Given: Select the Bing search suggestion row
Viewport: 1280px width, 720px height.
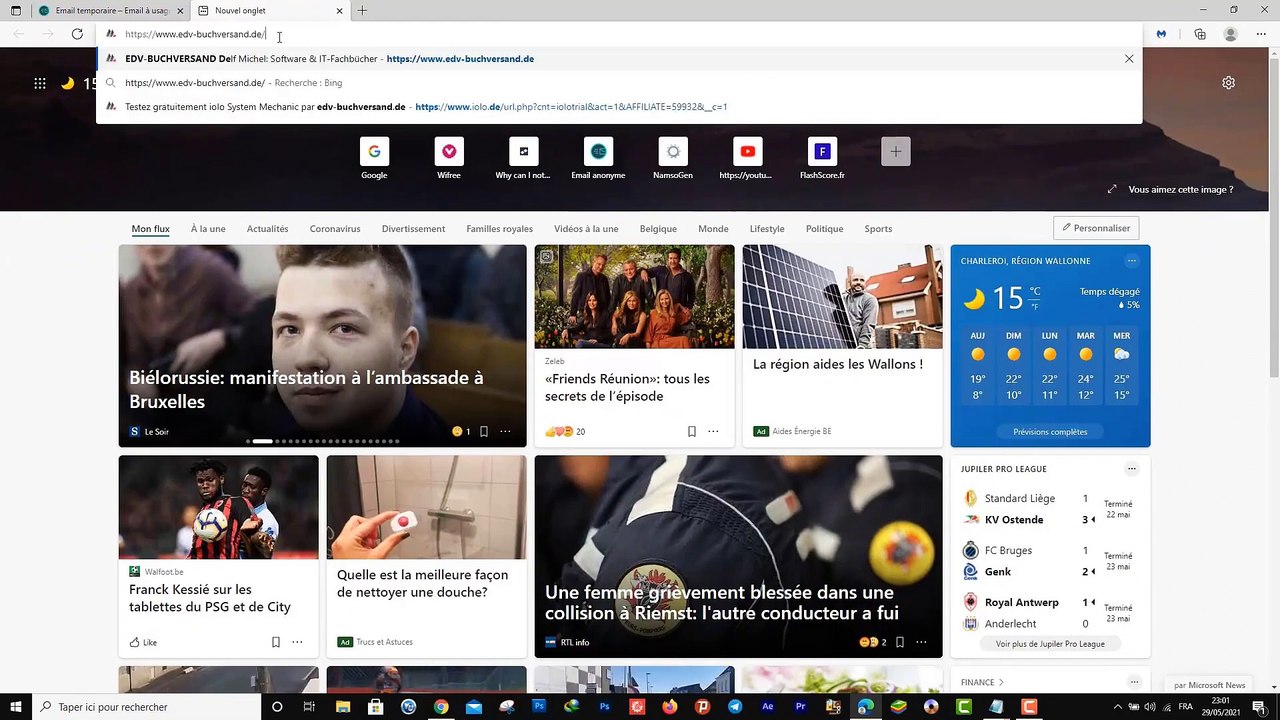Looking at the screenshot, I should pos(619,83).
